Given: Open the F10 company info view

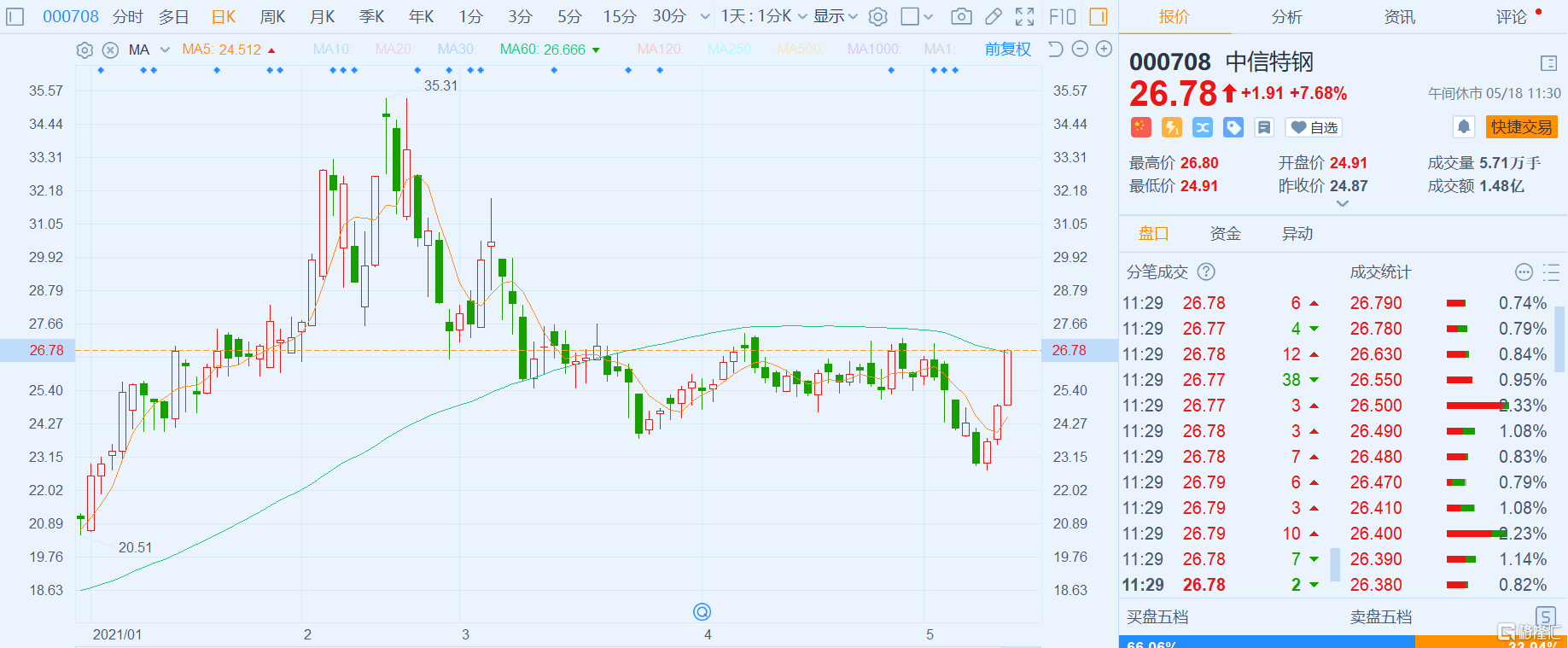Looking at the screenshot, I should 1063,16.
